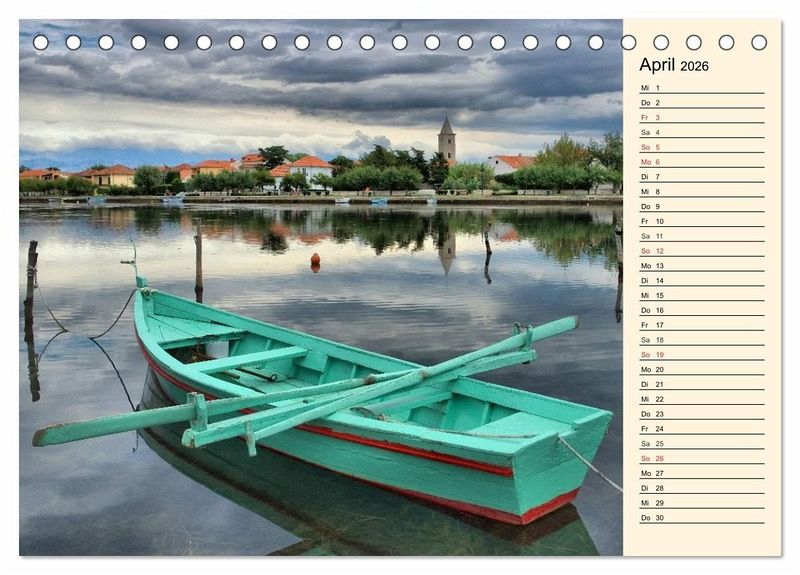Click the turquoise rowing boat photo
The width and height of the screenshot is (800, 575).
pos(321,287)
